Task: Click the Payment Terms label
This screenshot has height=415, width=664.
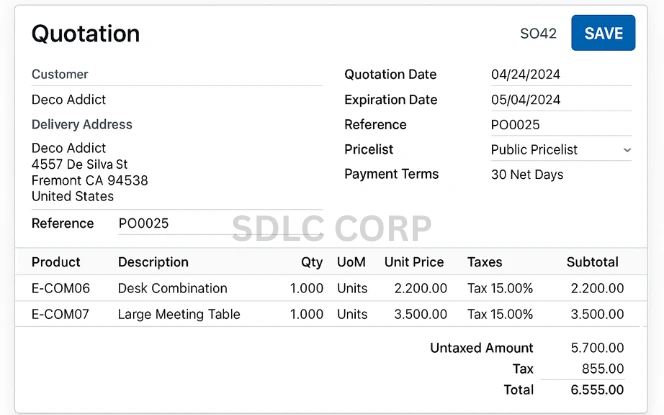Action: coord(392,174)
